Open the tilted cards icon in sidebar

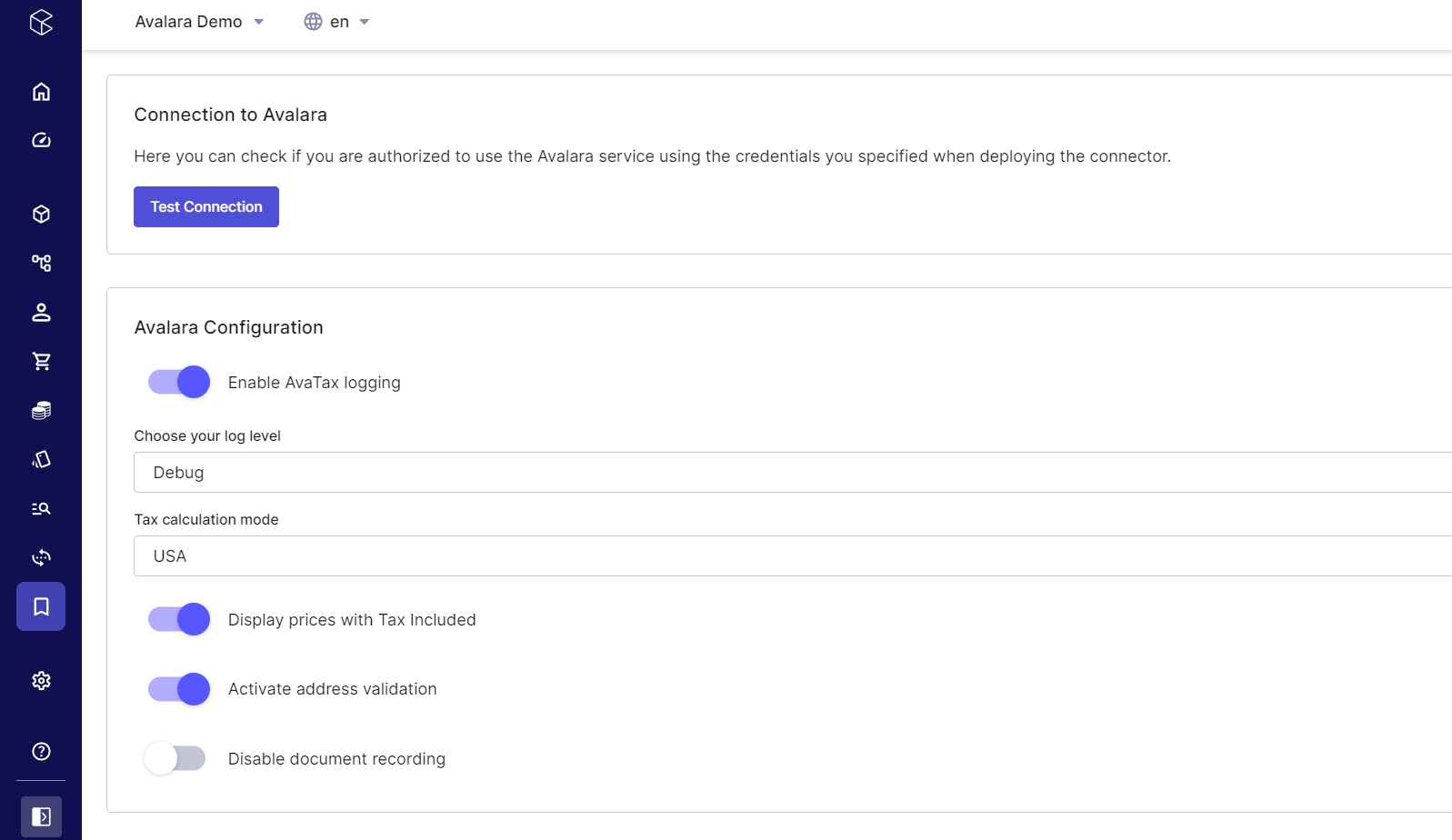click(41, 459)
